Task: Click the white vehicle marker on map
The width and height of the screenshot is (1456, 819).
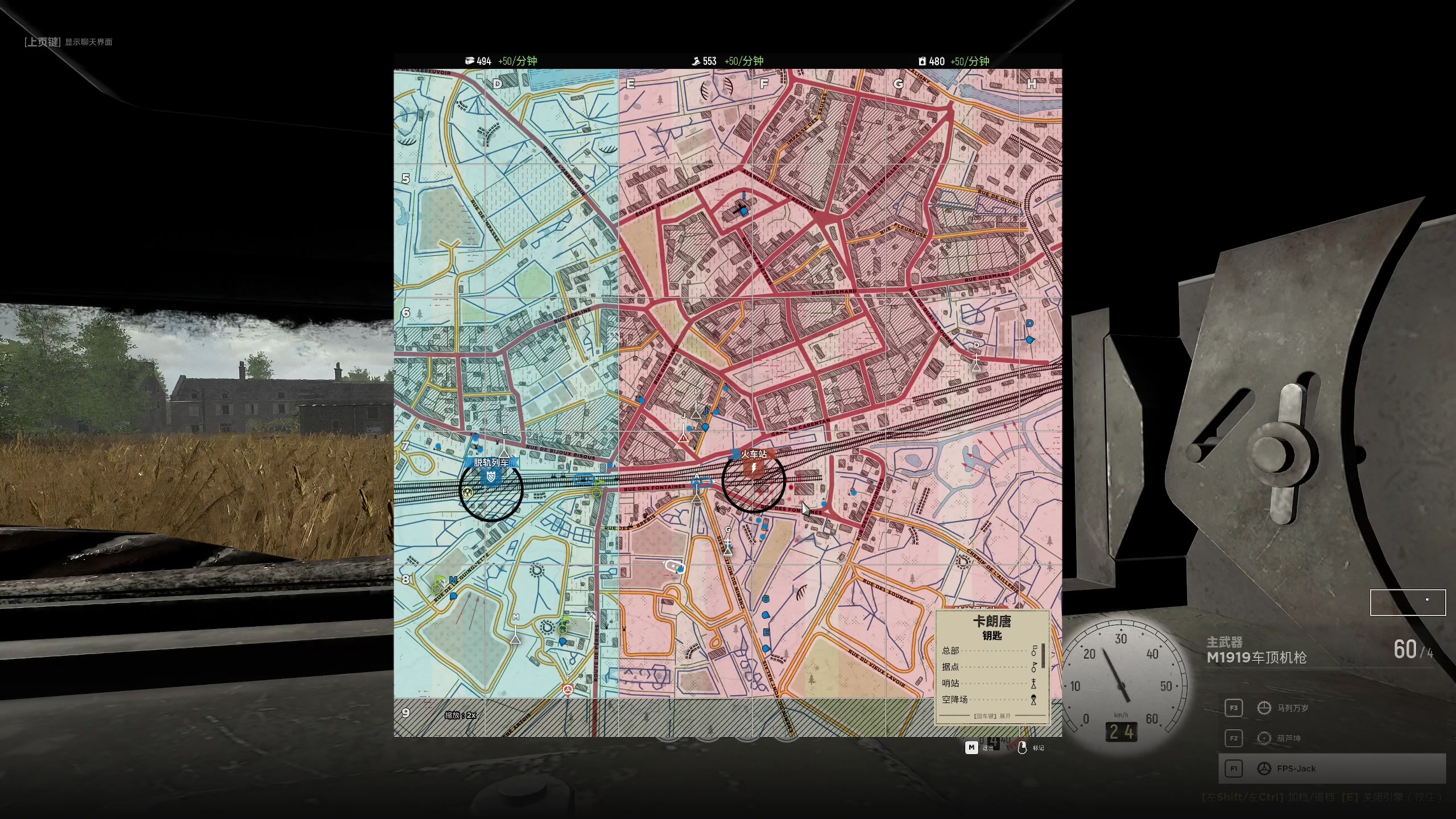Action: click(673, 566)
